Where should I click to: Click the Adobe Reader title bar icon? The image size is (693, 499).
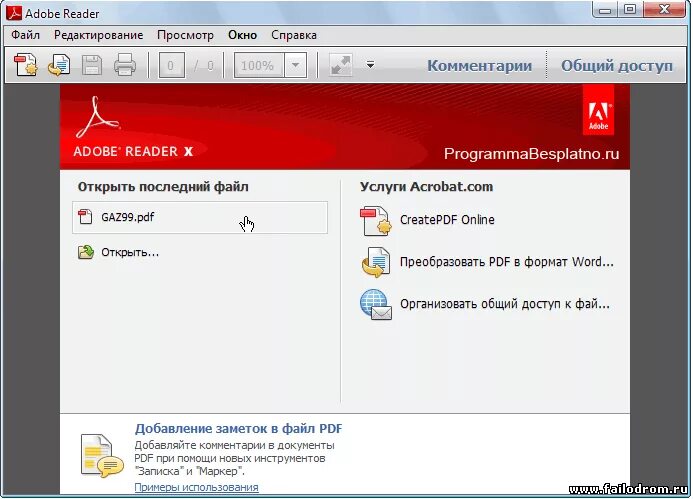(x=14, y=13)
